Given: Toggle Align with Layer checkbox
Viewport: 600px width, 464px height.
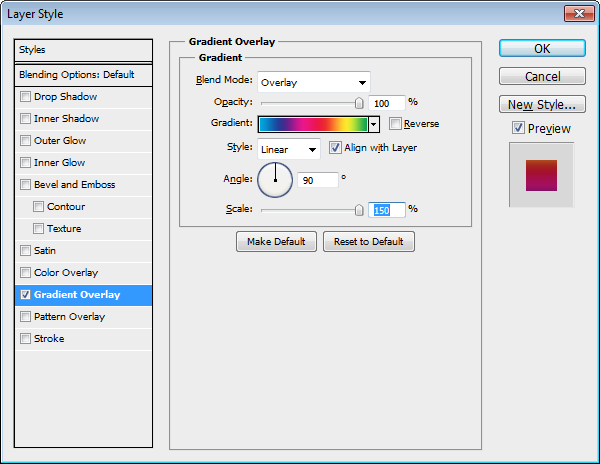Looking at the screenshot, I should pyautogui.click(x=335, y=148).
